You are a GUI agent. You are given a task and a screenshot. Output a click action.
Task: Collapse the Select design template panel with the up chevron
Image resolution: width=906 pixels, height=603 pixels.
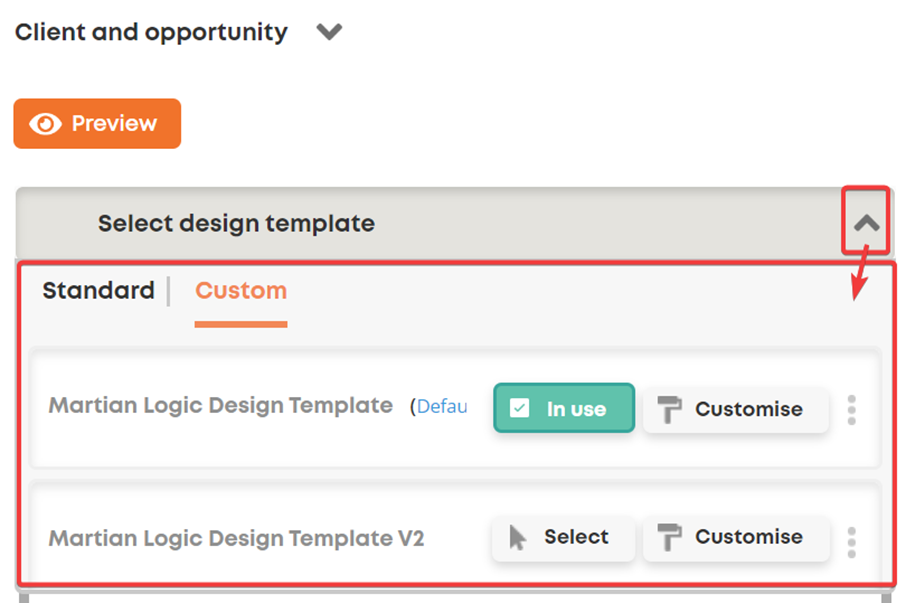pos(866,222)
